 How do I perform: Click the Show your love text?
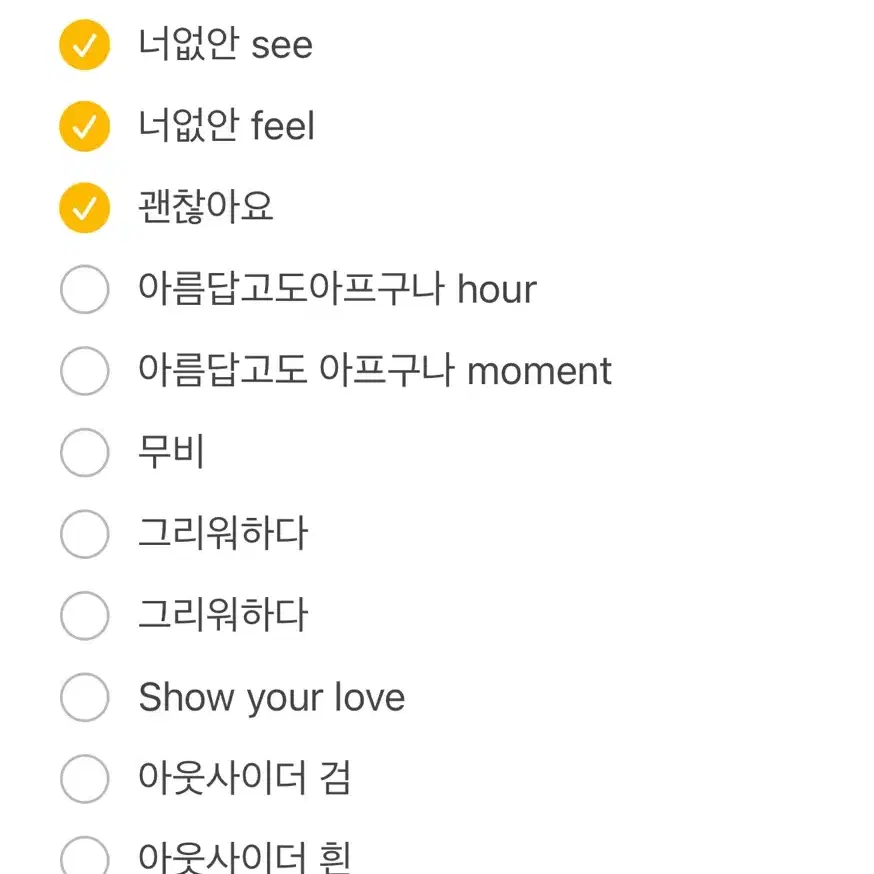coord(271,698)
